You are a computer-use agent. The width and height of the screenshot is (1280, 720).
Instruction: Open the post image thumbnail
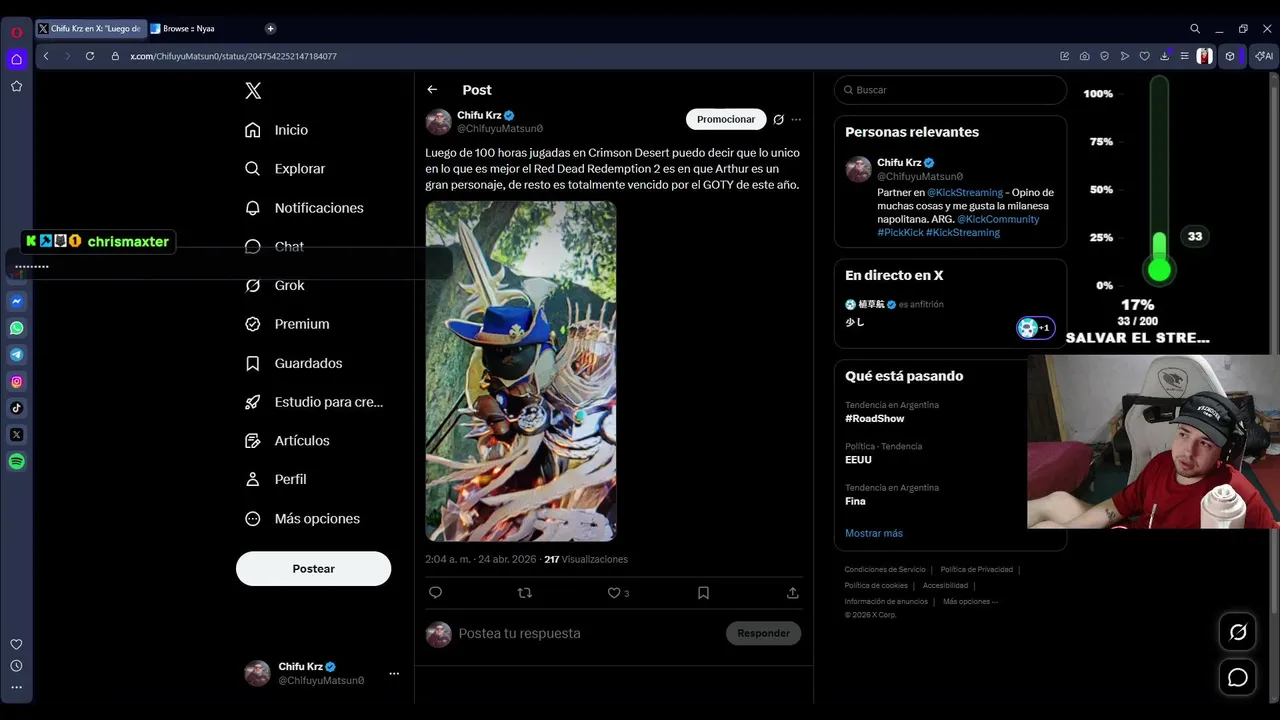[521, 371]
